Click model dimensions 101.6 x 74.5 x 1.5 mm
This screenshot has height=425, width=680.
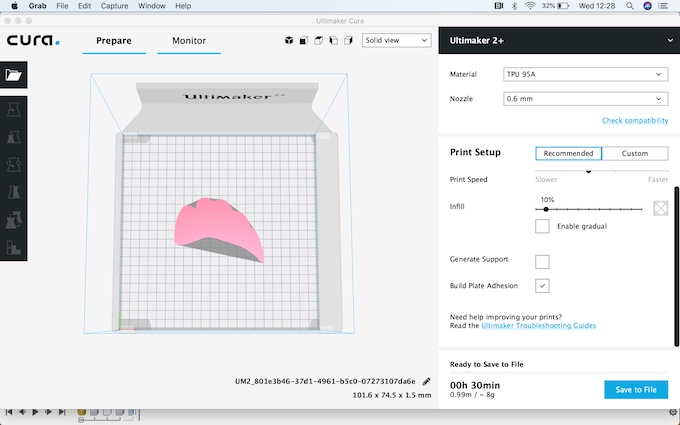click(392, 395)
